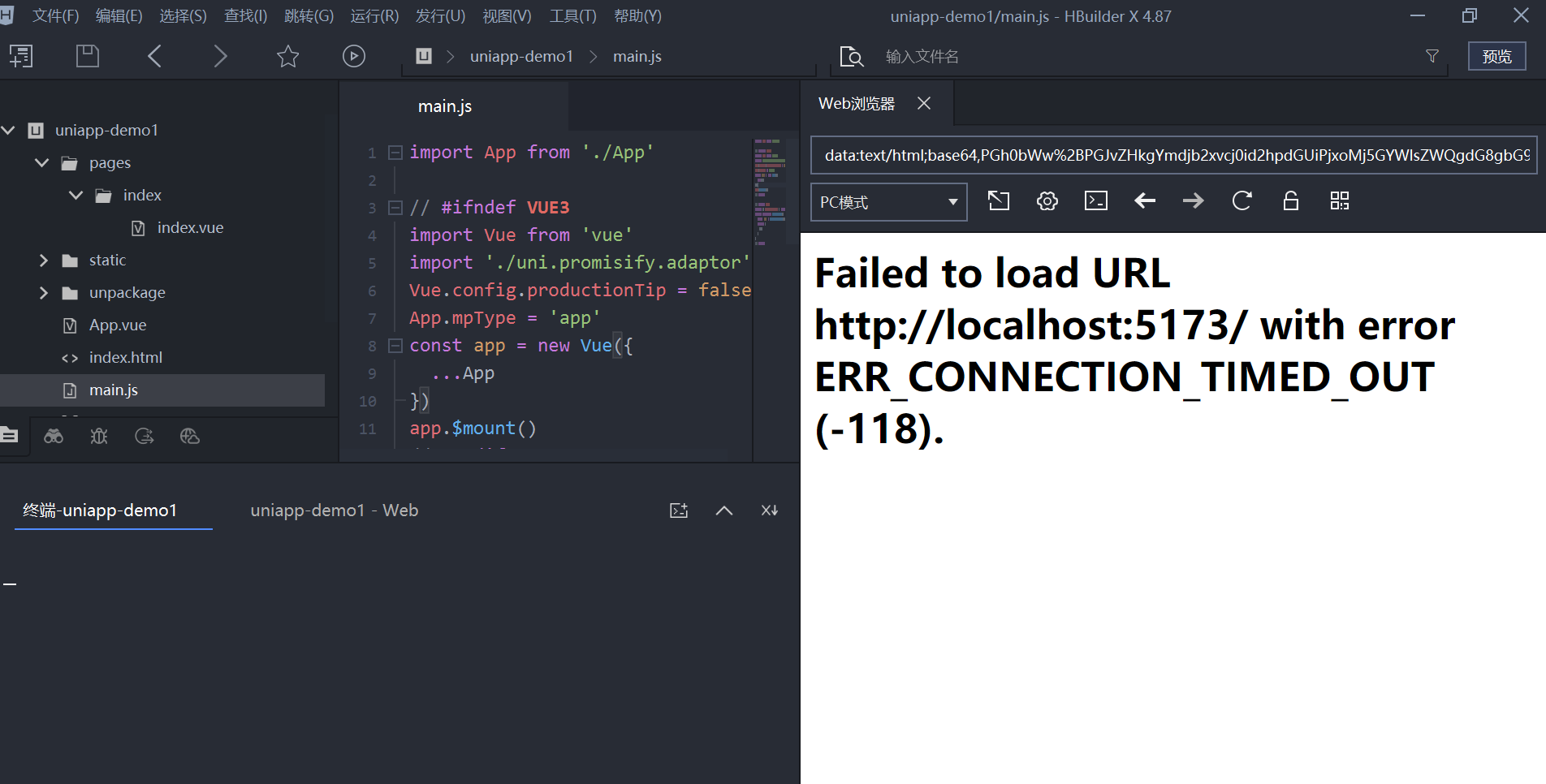Click the bookmark star icon
Image resolution: width=1546 pixels, height=784 pixels.
pos(287,56)
